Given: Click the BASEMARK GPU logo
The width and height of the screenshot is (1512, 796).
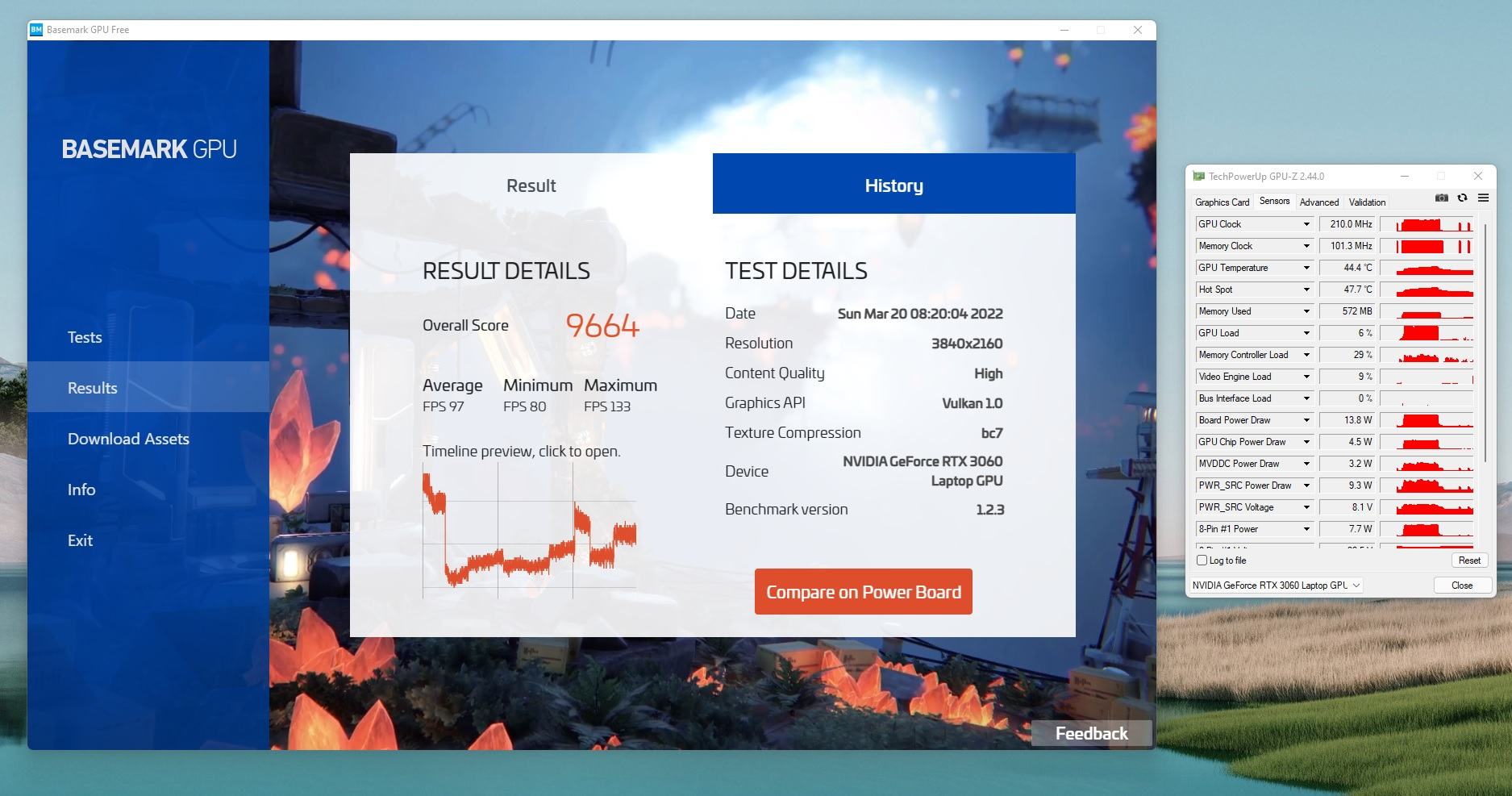Looking at the screenshot, I should pos(149,149).
